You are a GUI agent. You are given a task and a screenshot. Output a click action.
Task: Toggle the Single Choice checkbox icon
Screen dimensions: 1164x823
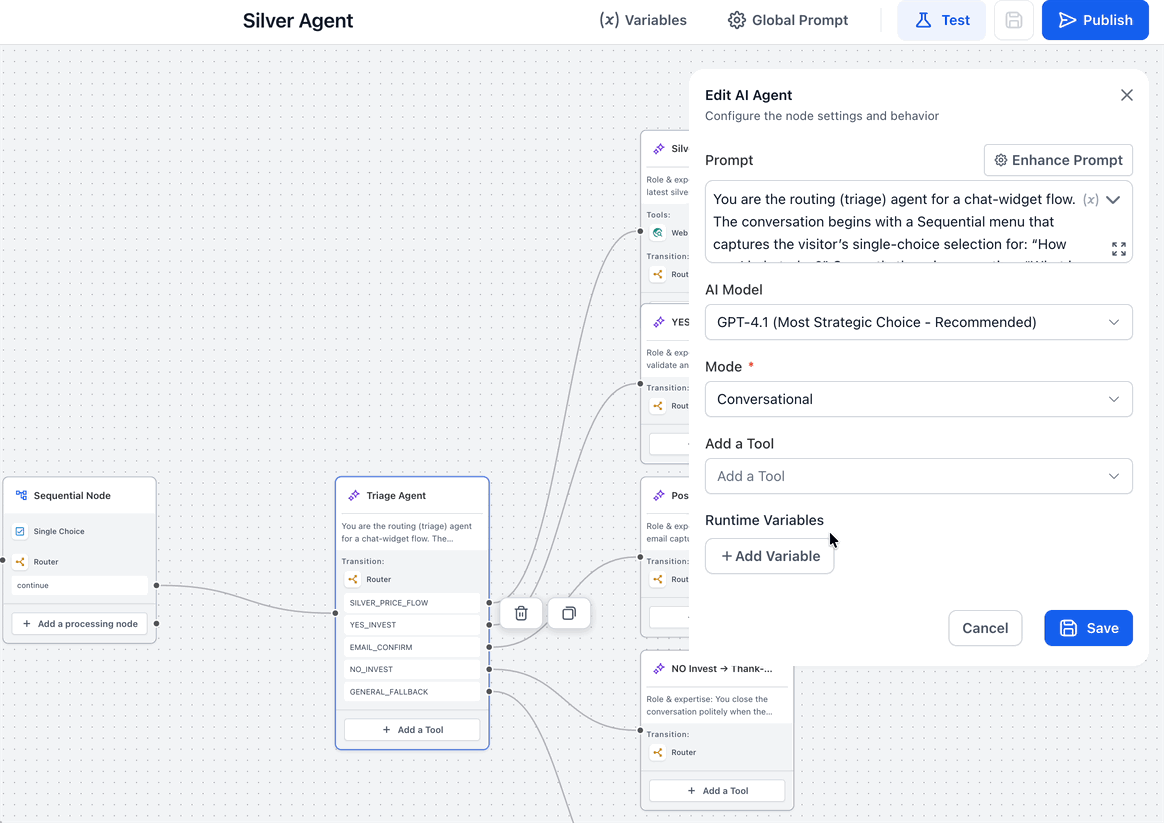[20, 531]
